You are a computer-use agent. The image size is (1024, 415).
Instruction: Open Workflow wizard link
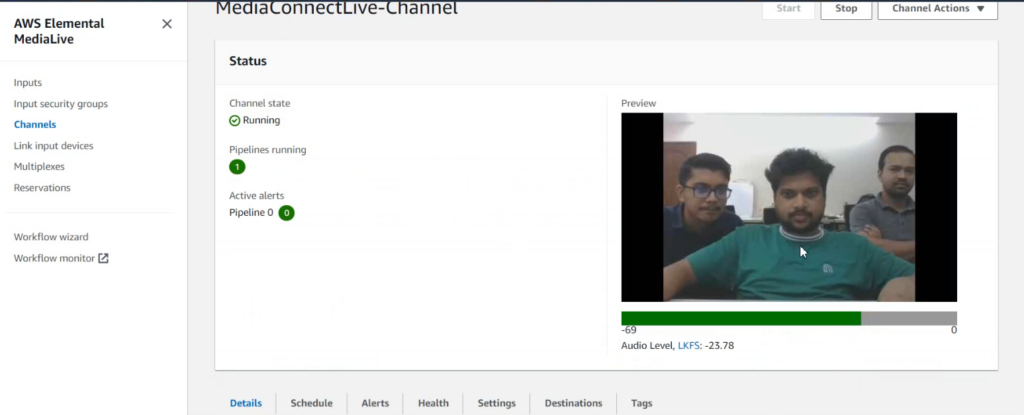pyautogui.click(x=51, y=237)
